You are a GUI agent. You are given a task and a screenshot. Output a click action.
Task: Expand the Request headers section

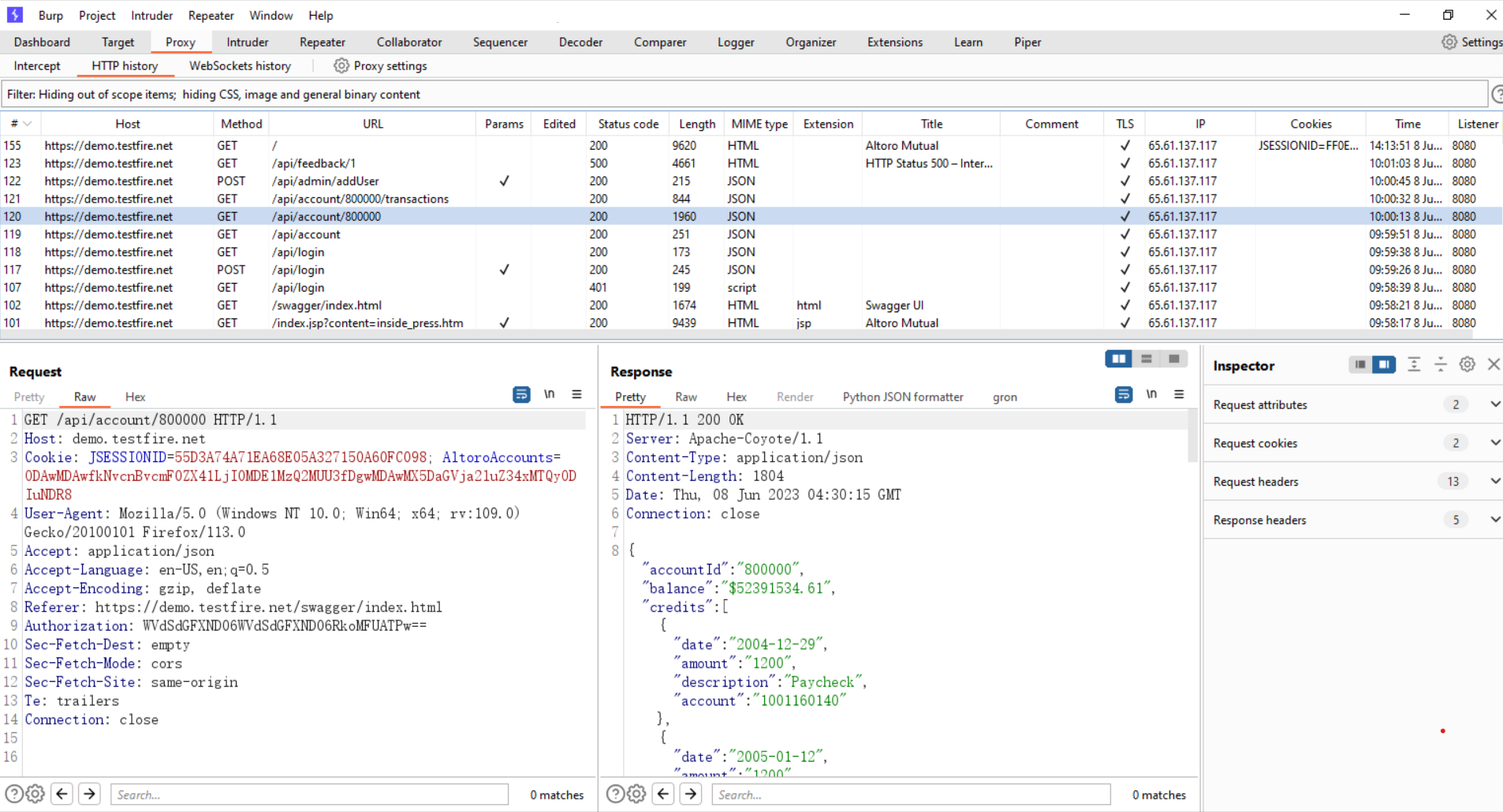coord(1494,481)
